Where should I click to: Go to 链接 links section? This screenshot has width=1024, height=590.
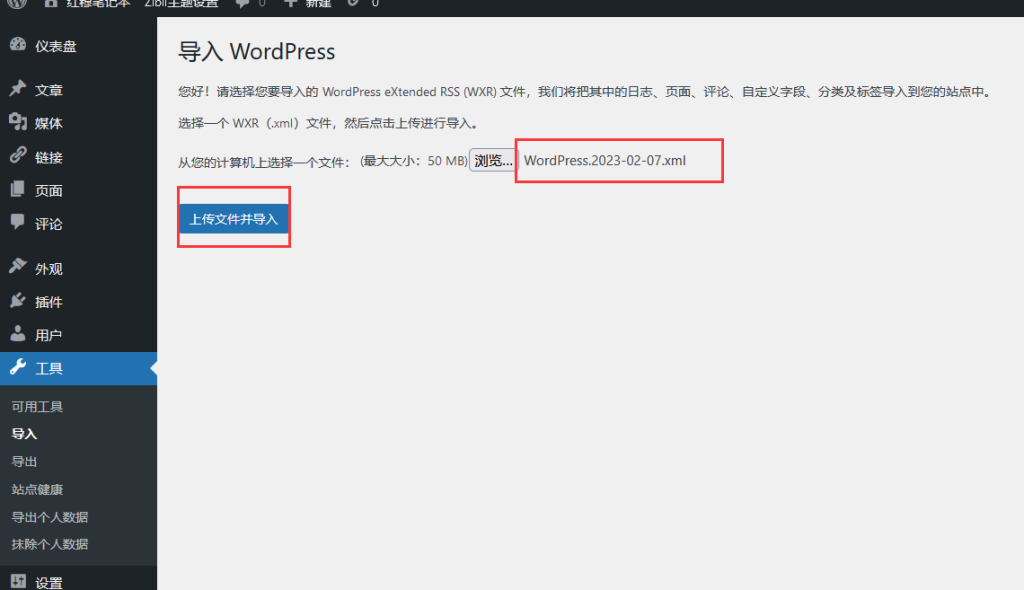pos(49,158)
